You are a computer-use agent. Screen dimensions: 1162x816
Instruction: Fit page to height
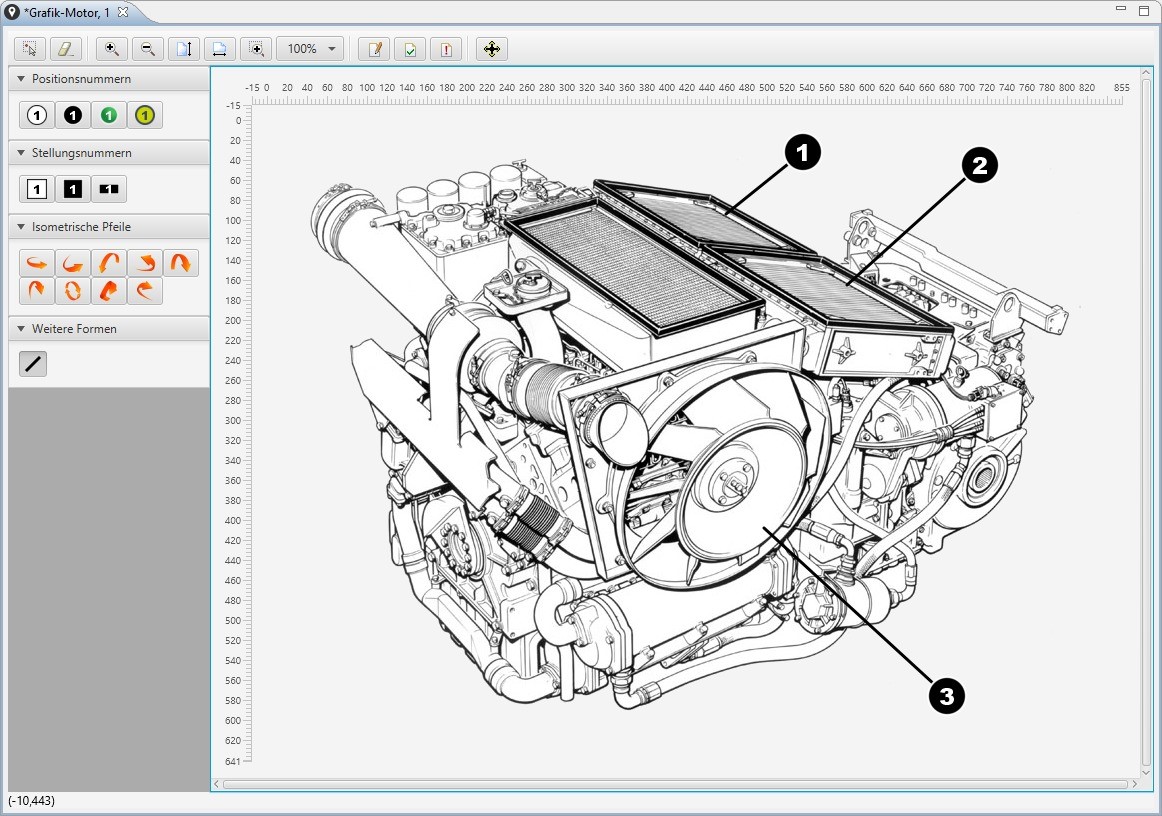[x=184, y=49]
